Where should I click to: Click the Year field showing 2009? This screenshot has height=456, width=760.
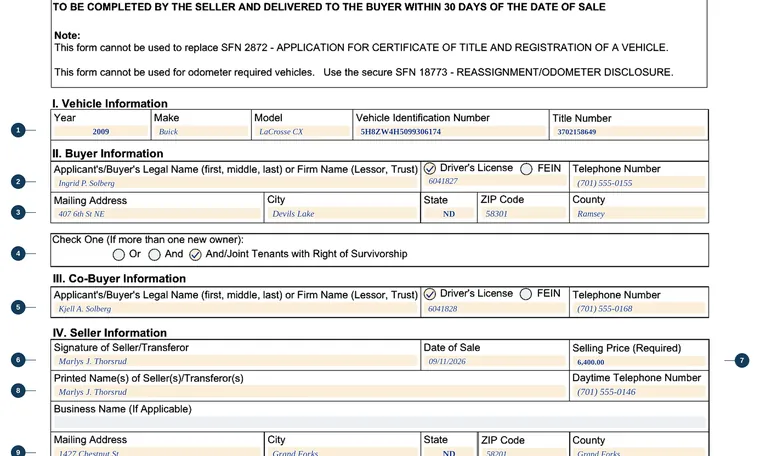101,131
